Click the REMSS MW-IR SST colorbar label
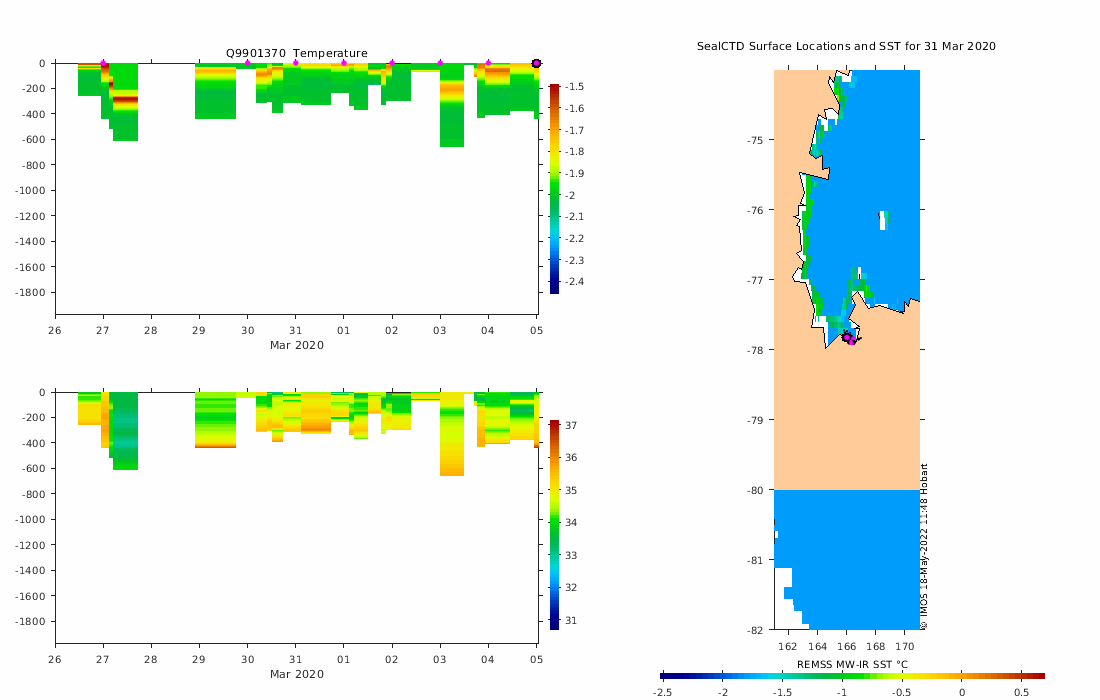The height and width of the screenshot is (700, 1100). click(852, 664)
